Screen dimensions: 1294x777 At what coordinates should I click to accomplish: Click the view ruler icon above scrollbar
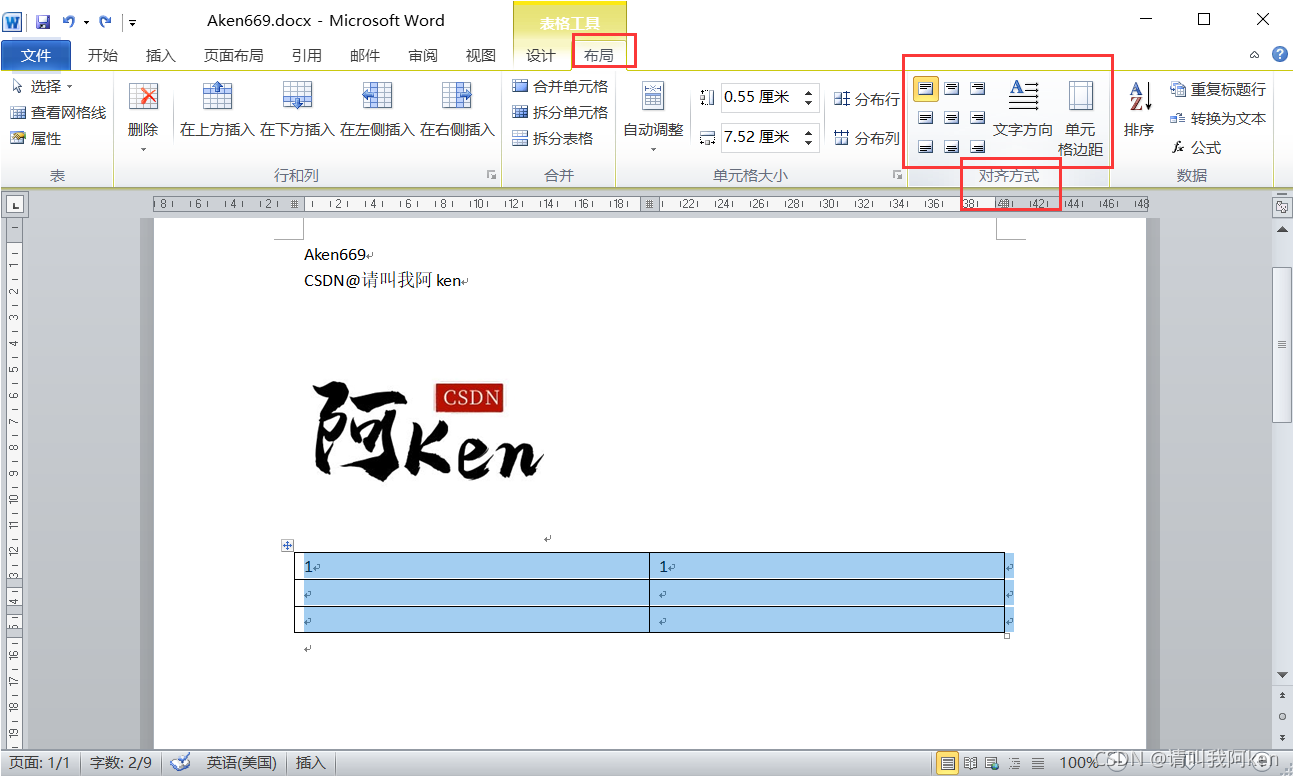tap(1282, 206)
